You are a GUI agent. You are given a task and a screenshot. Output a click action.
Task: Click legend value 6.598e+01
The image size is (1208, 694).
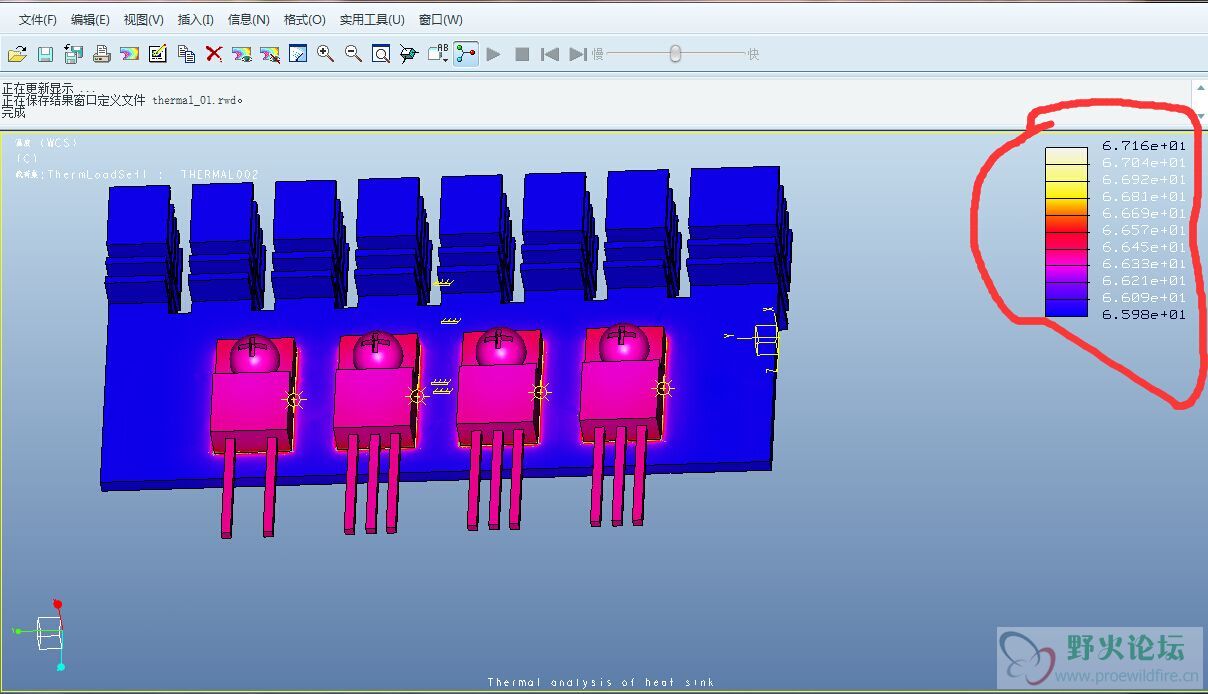pyautogui.click(x=1144, y=314)
